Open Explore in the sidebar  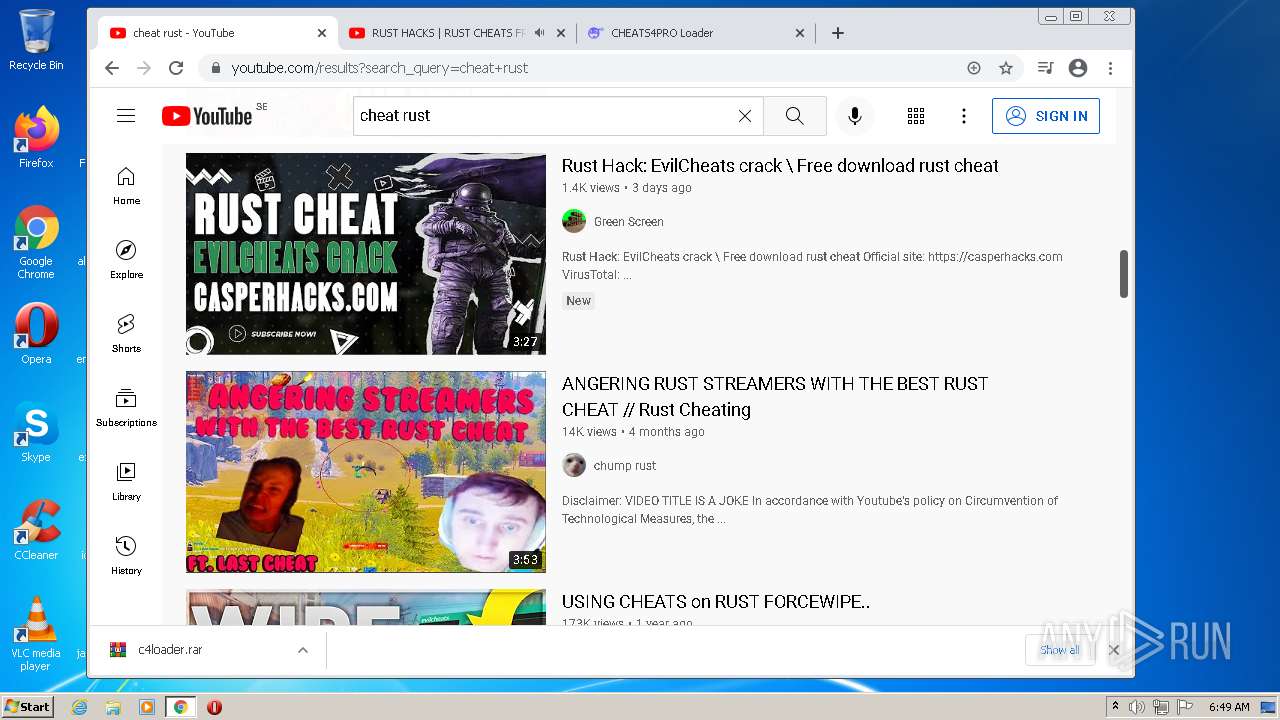[x=126, y=260]
